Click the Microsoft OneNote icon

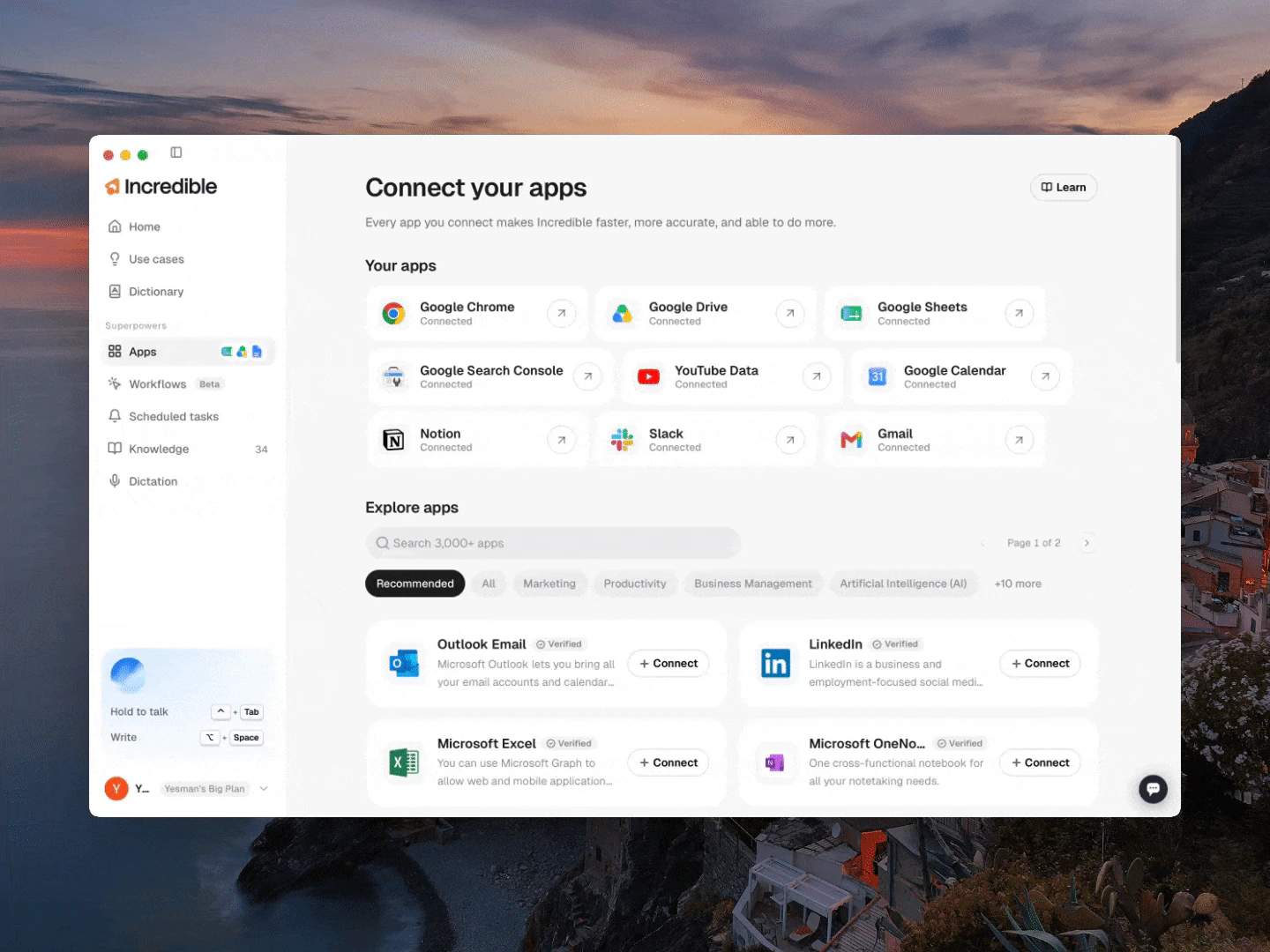(775, 762)
